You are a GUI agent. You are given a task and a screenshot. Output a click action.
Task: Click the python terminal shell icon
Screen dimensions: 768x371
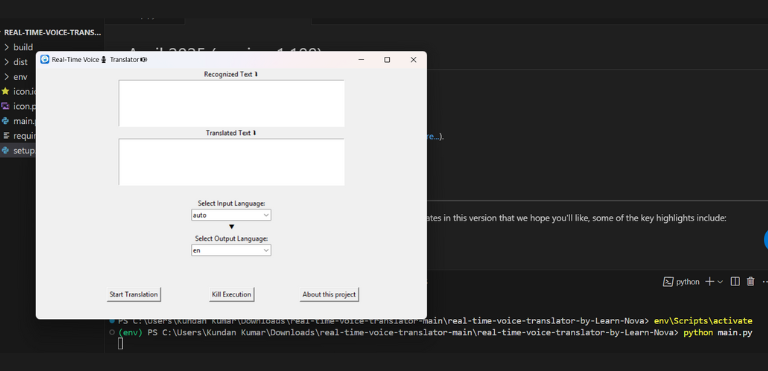pyautogui.click(x=668, y=282)
